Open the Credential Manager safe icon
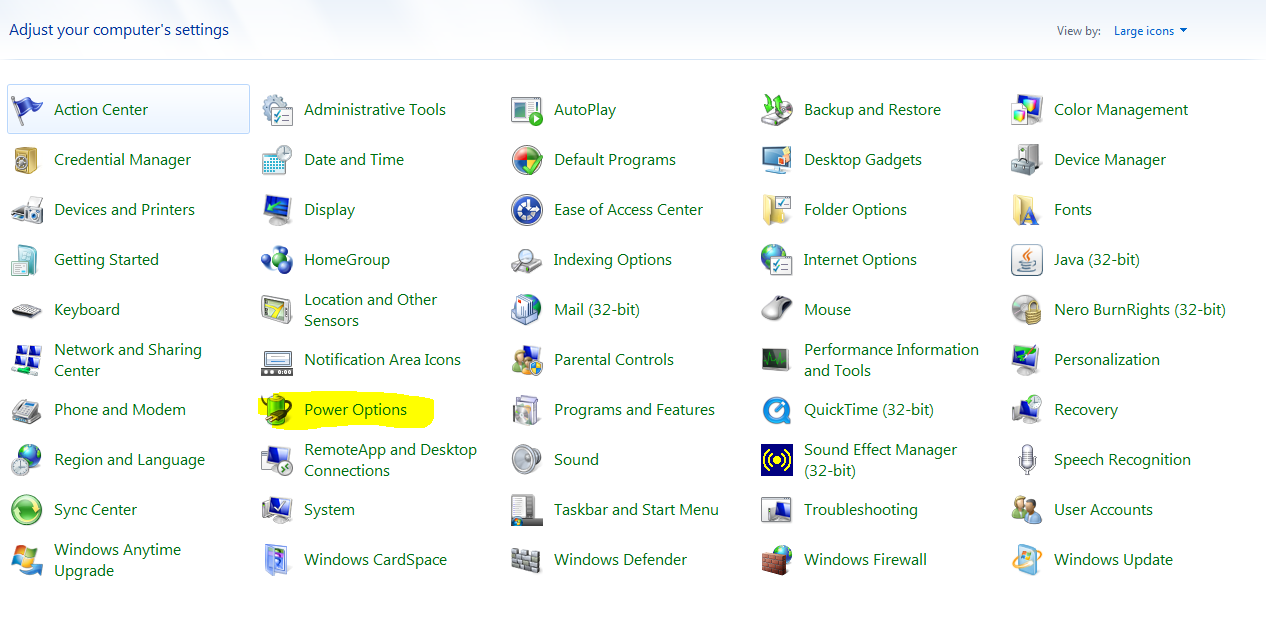Viewport: 1266px width, 626px height. tap(27, 159)
